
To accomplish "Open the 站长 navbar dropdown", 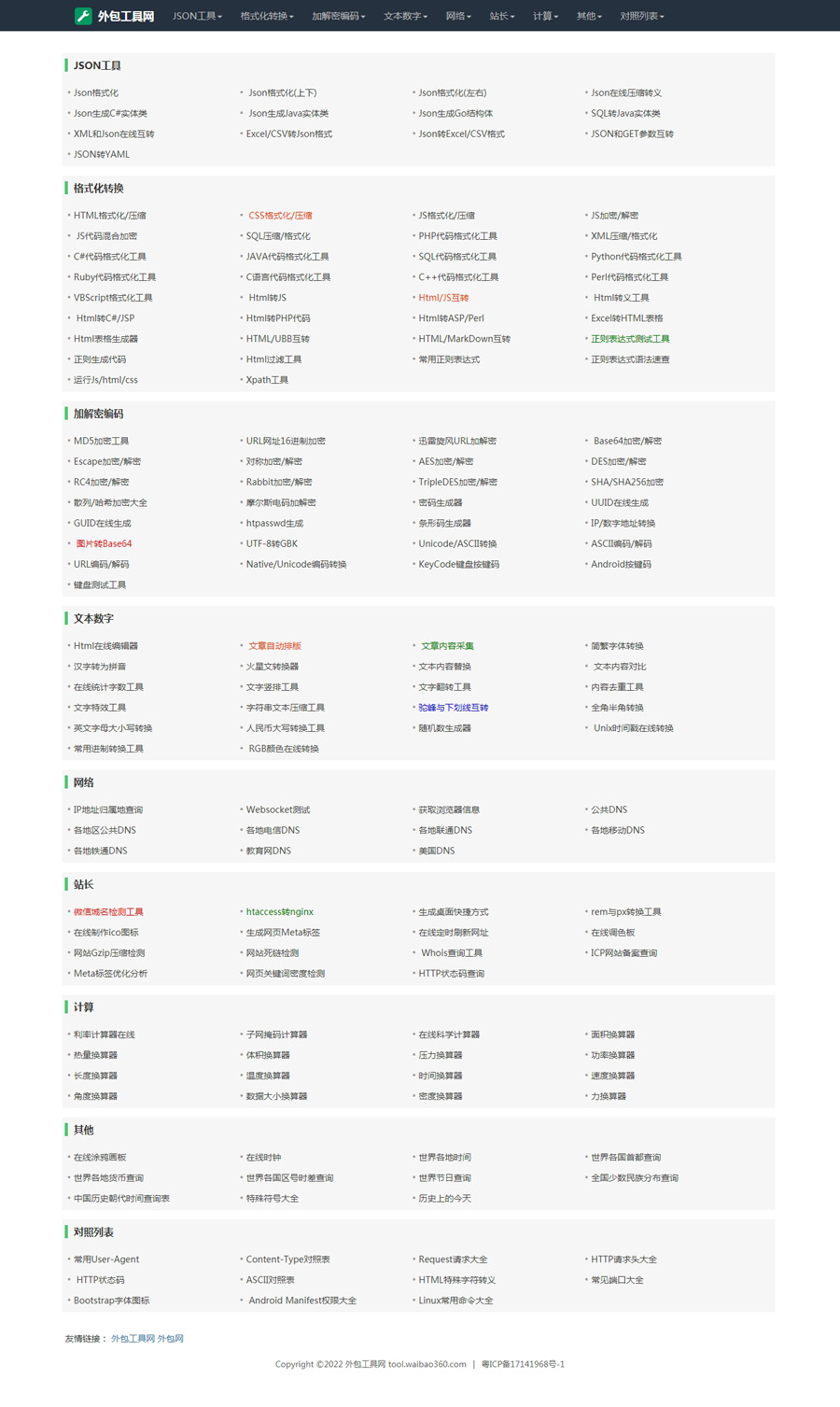I will click(x=502, y=16).
